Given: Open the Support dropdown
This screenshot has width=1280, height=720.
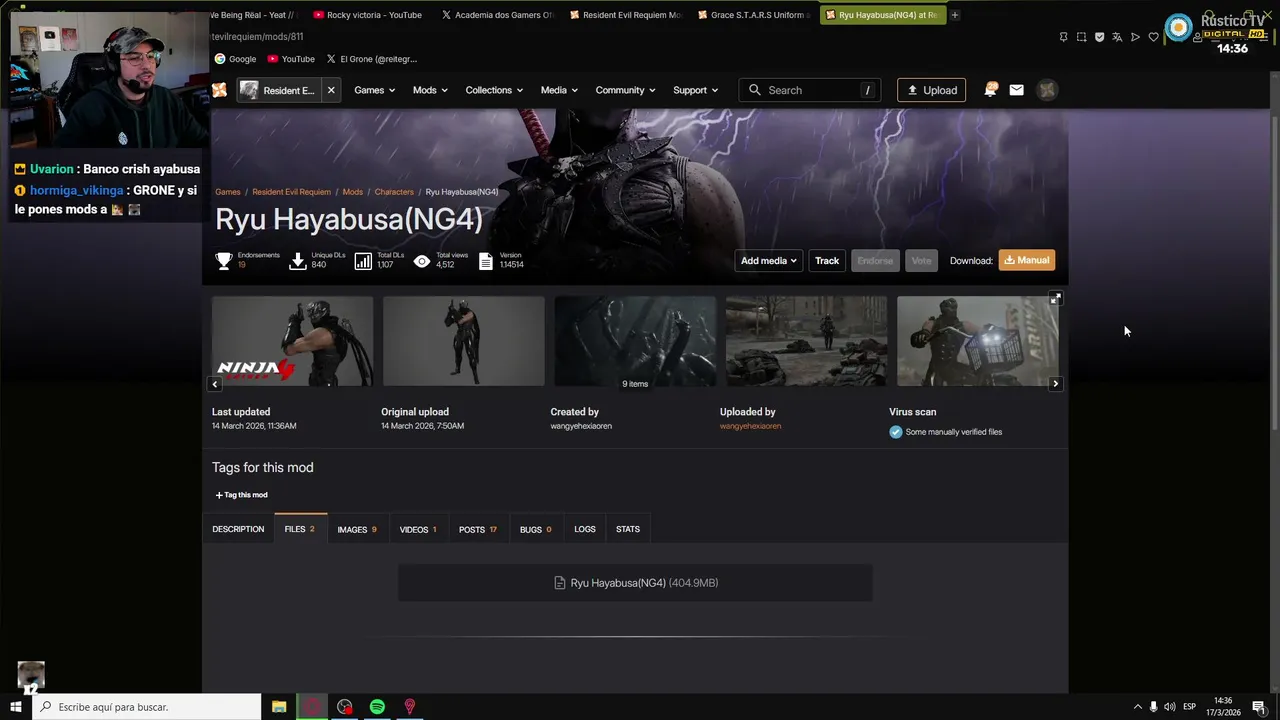Looking at the screenshot, I should point(695,90).
